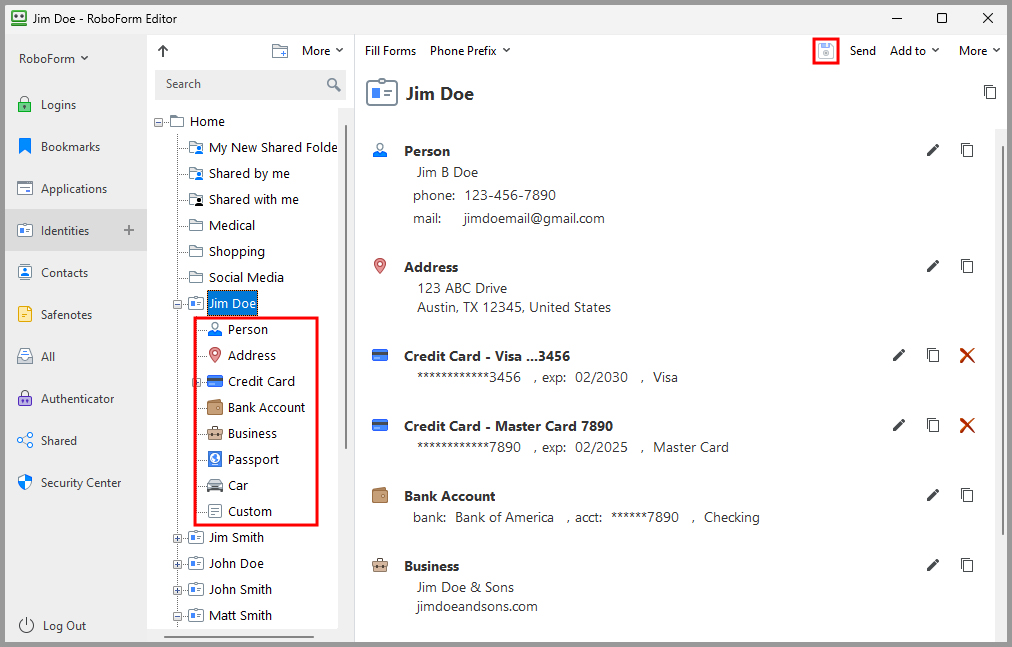Viewport: 1012px width, 647px height.
Task: Open Applications in sidebar
Action: coord(74,189)
